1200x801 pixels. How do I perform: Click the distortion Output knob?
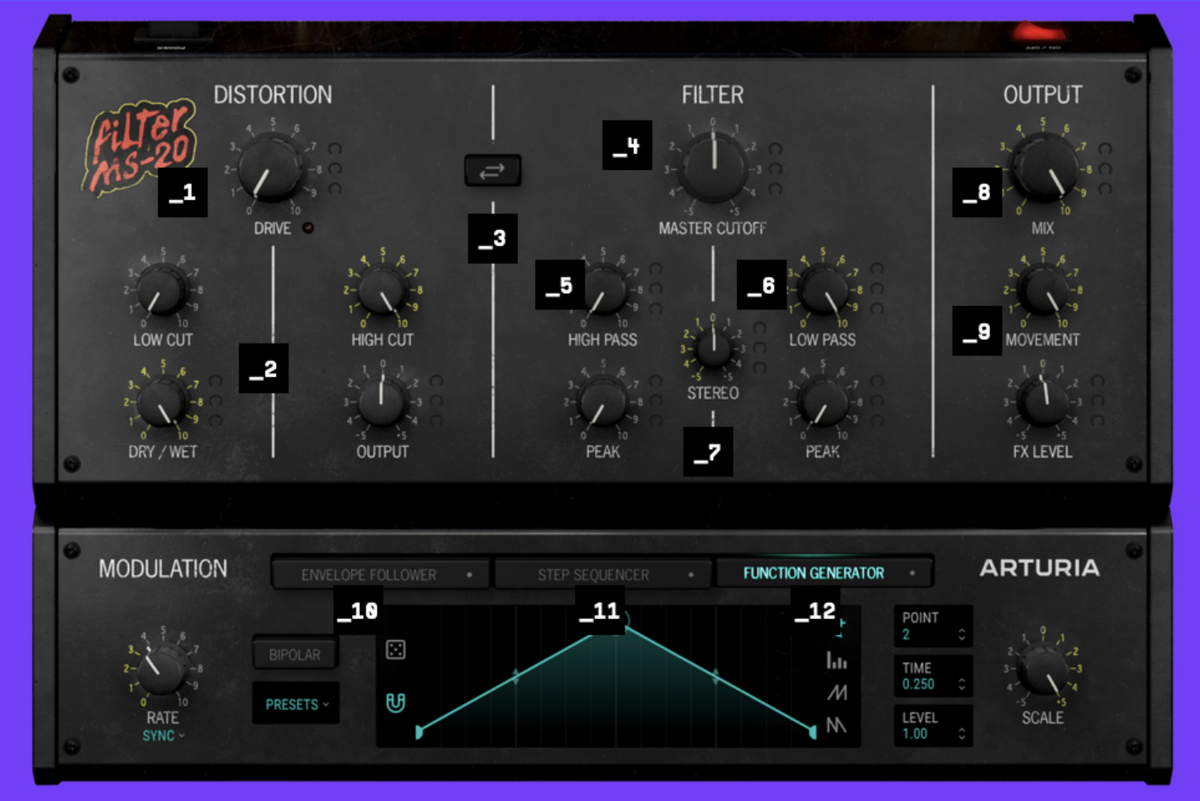(x=381, y=401)
